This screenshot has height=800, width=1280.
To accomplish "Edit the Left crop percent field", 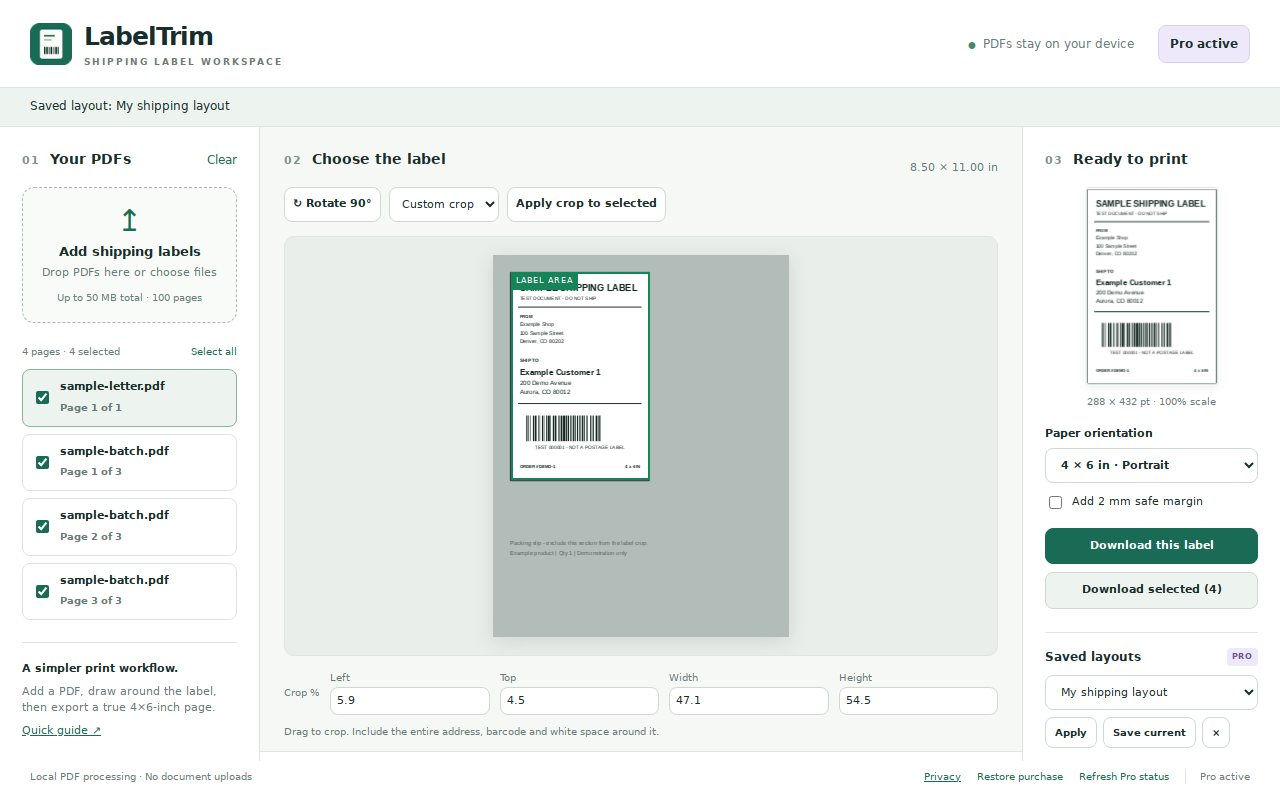I will point(410,701).
